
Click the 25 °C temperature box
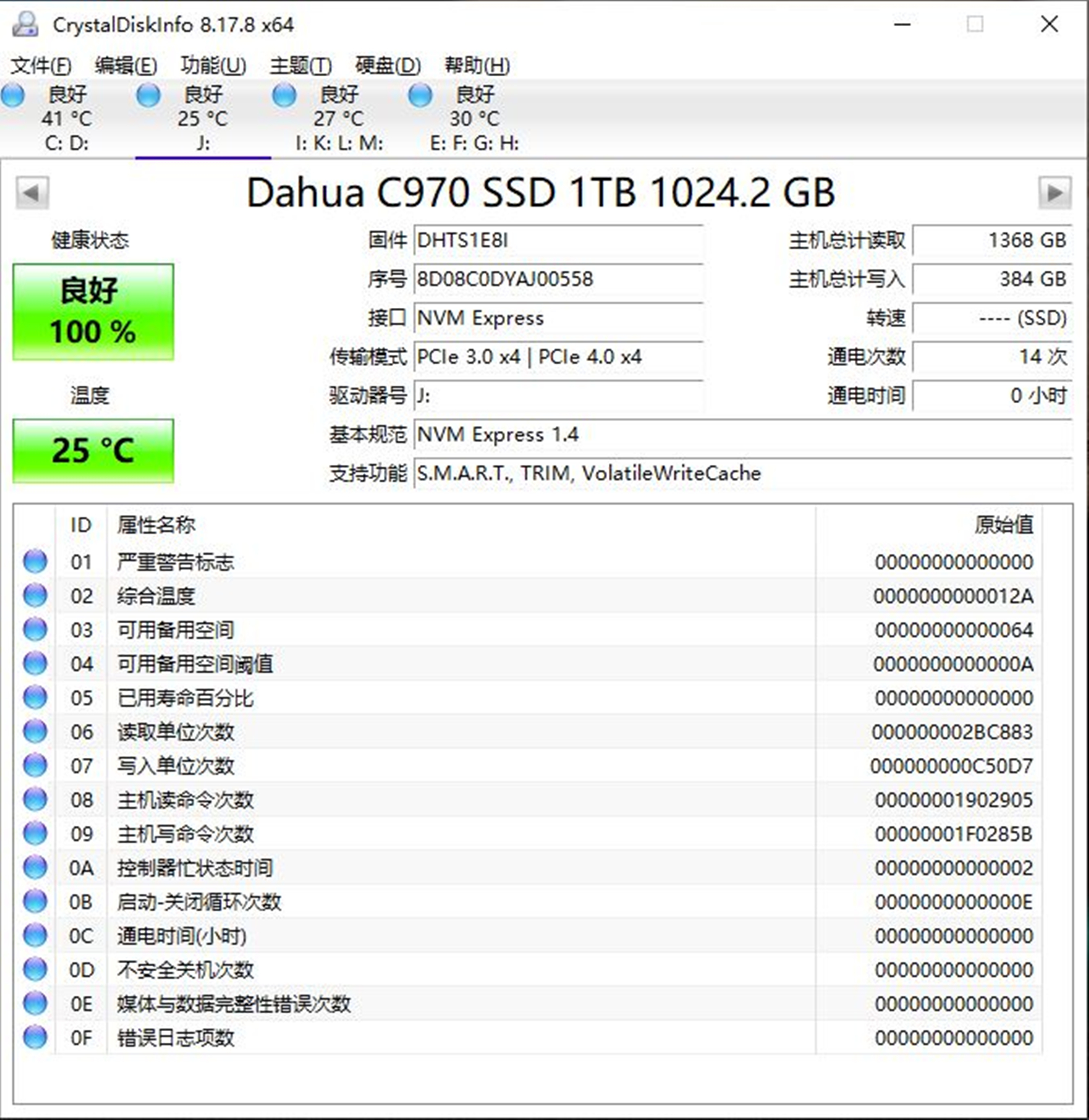pos(93,450)
